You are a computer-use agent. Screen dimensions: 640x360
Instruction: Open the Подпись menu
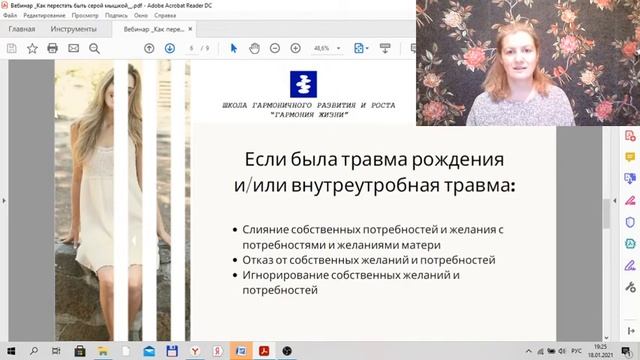[x=116, y=16]
